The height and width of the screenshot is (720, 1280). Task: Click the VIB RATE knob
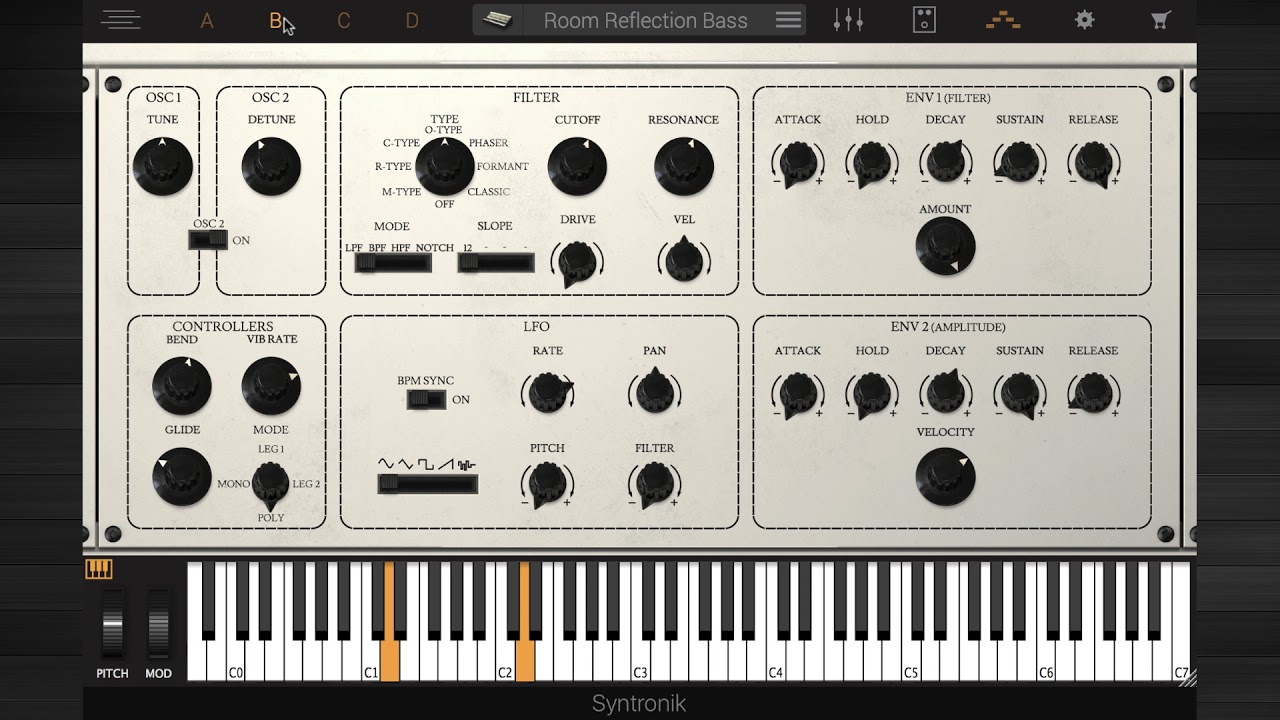271,386
